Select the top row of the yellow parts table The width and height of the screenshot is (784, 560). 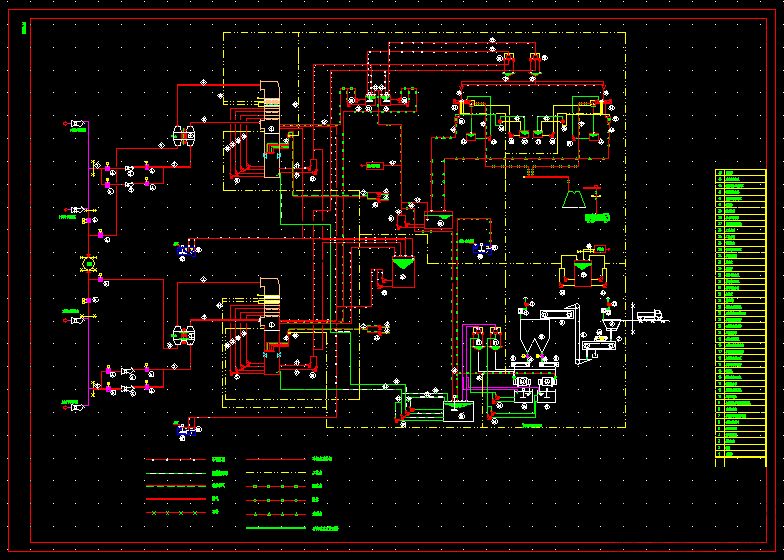pyautogui.click(x=740, y=172)
